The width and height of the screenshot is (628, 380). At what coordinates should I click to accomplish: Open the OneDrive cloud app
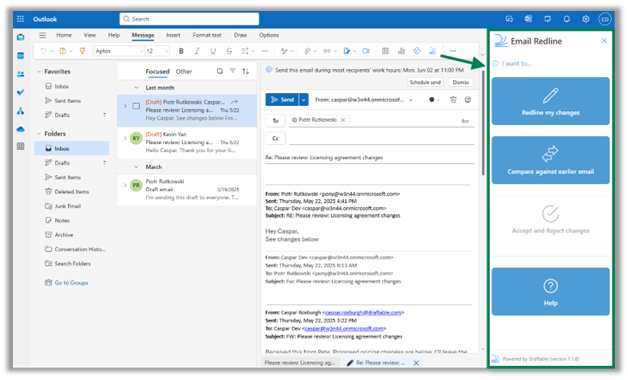[20, 129]
